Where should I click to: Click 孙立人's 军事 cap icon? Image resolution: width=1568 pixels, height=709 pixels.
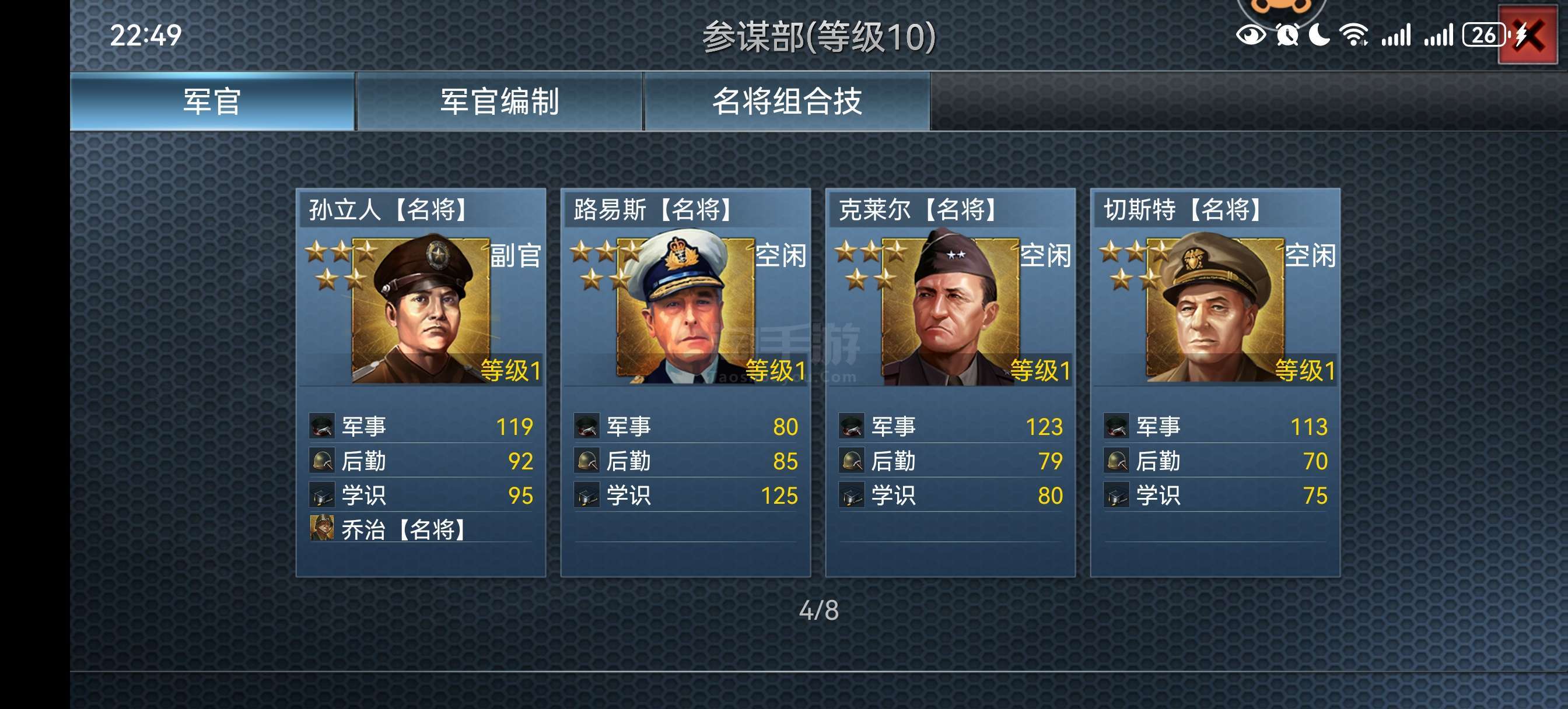pyautogui.click(x=322, y=426)
